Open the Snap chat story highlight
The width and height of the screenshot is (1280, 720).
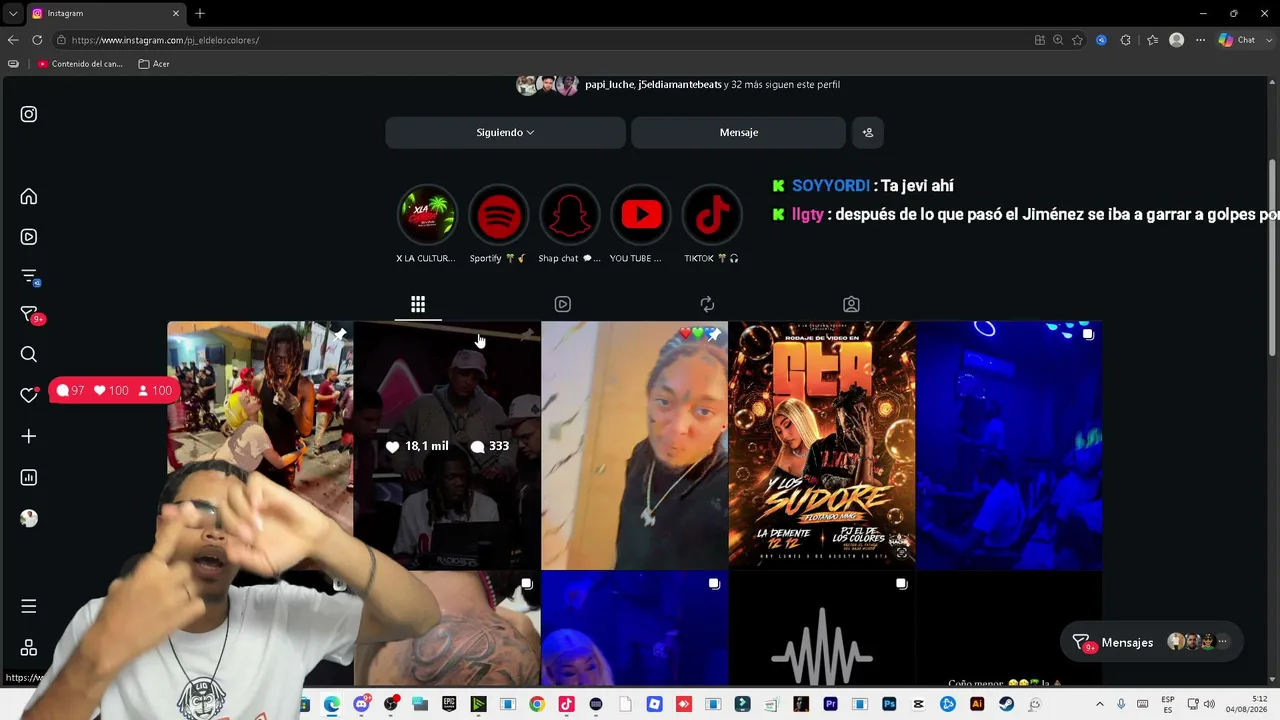coord(569,214)
